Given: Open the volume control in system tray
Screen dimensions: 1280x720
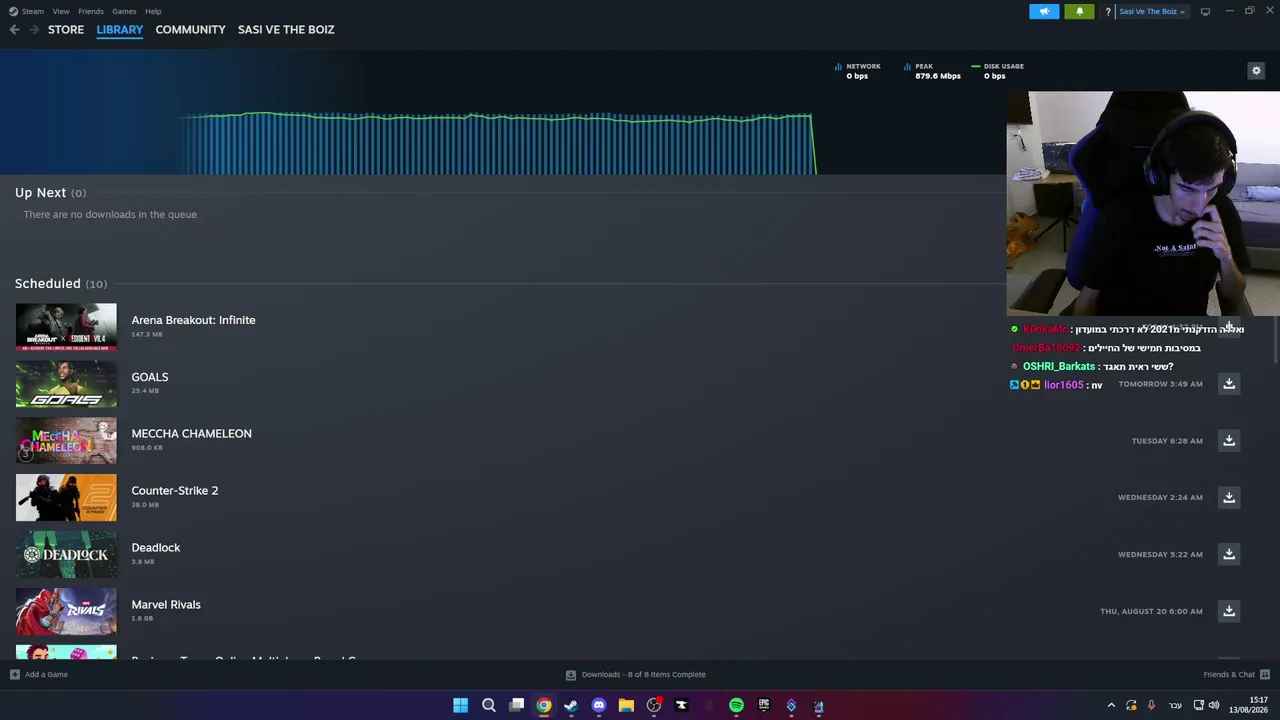Looking at the screenshot, I should point(1214,705).
